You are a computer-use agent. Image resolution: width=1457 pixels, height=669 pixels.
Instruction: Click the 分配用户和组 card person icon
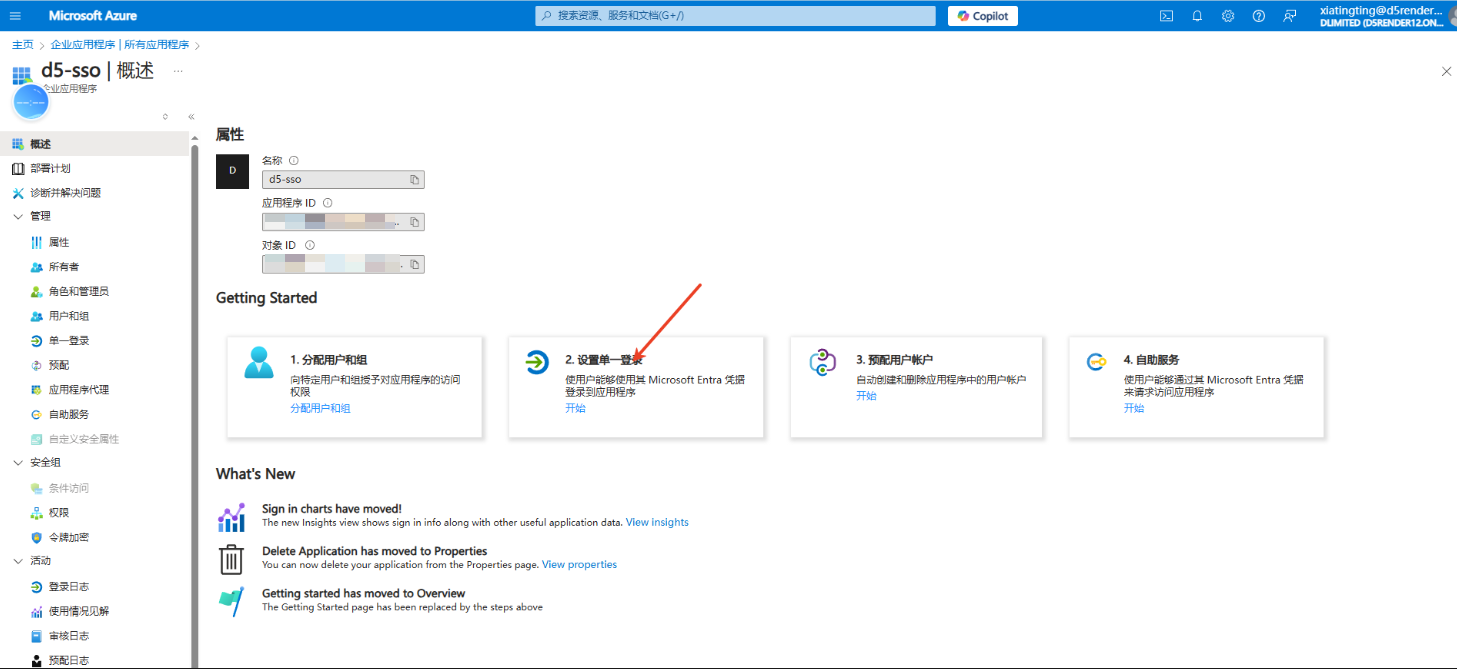tap(259, 362)
